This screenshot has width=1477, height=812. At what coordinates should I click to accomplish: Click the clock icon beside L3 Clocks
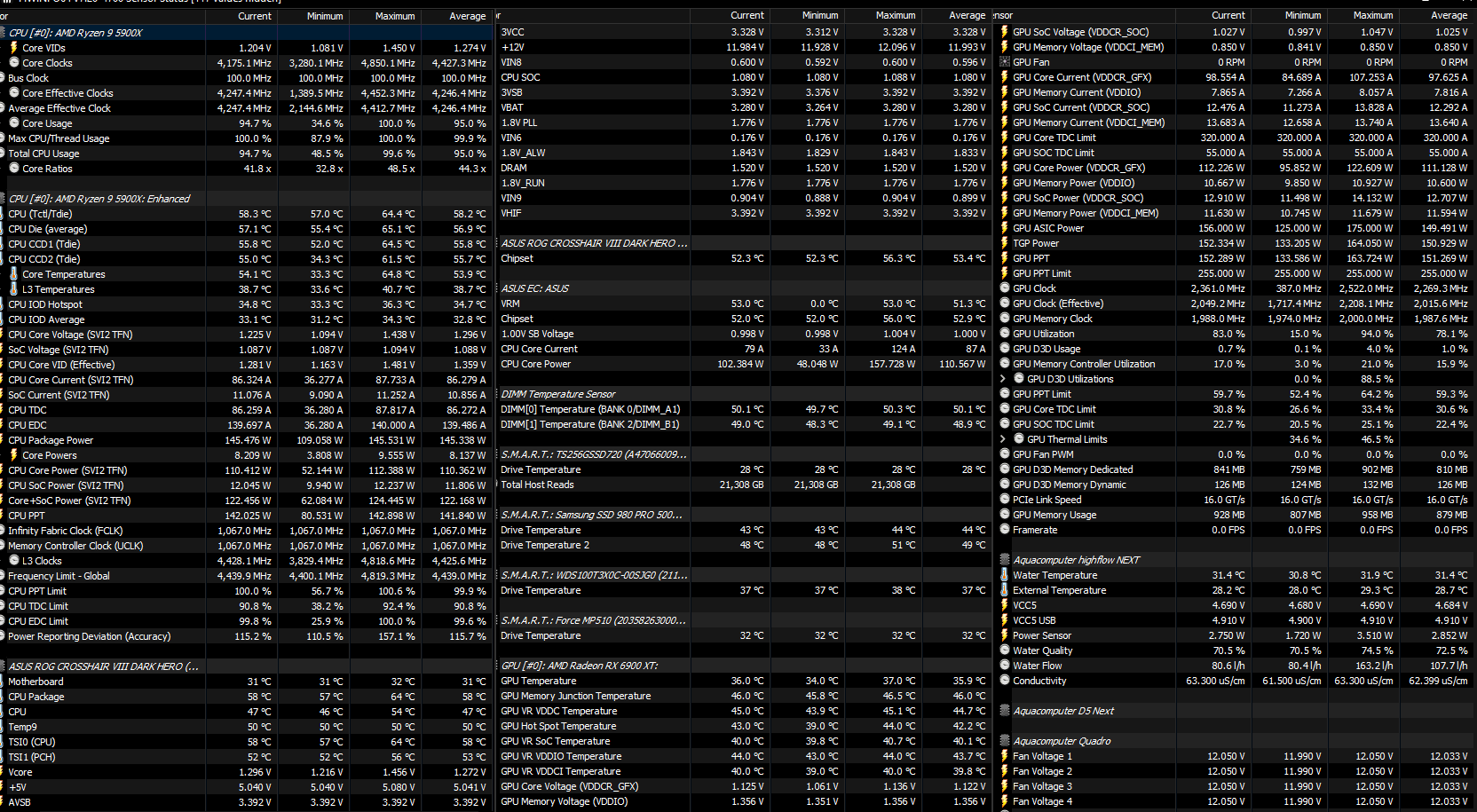(14, 561)
